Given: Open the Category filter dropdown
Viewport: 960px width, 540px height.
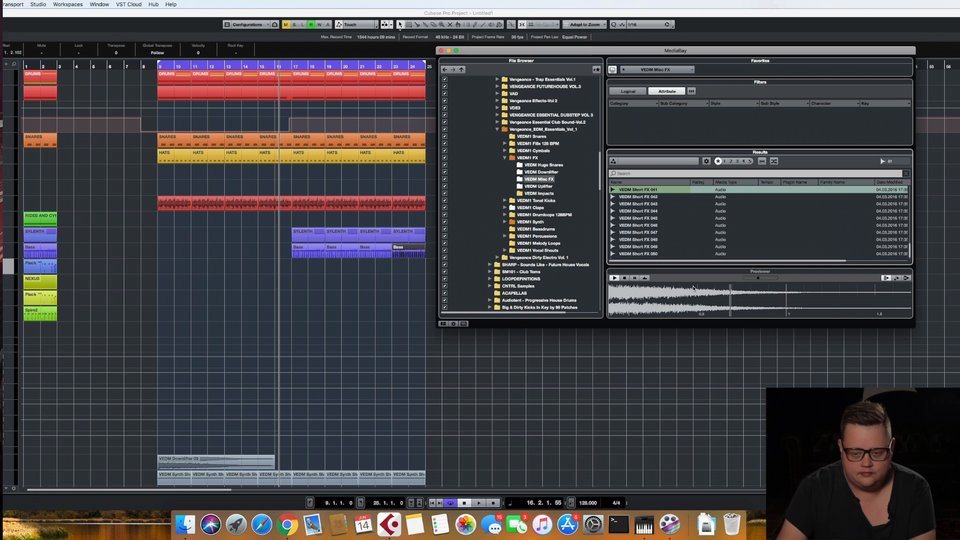Looking at the screenshot, I should 633,103.
